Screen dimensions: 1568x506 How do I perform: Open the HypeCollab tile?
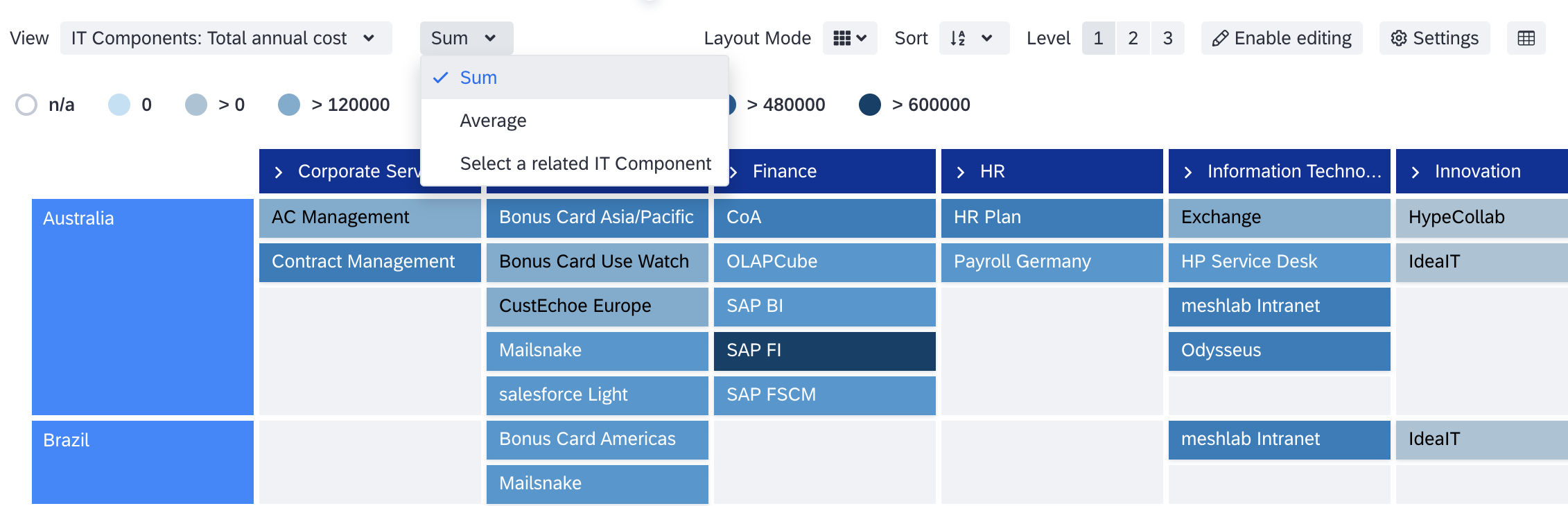click(1482, 218)
